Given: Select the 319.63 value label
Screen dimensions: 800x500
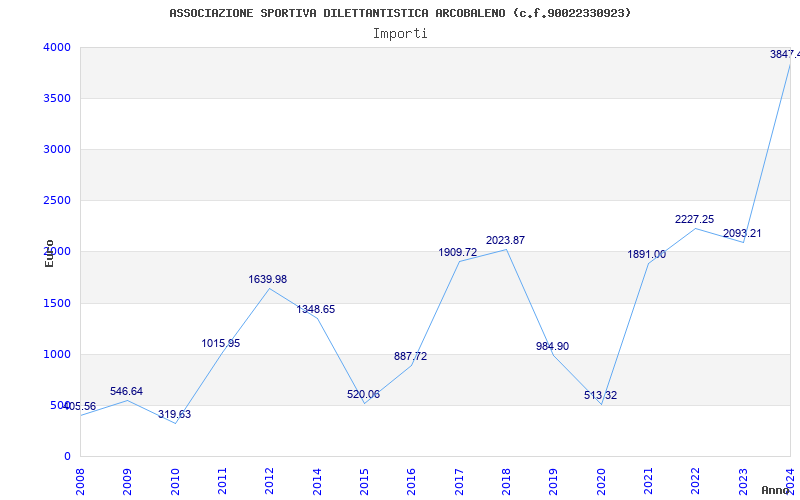Looking at the screenshot, I should click(x=174, y=414).
